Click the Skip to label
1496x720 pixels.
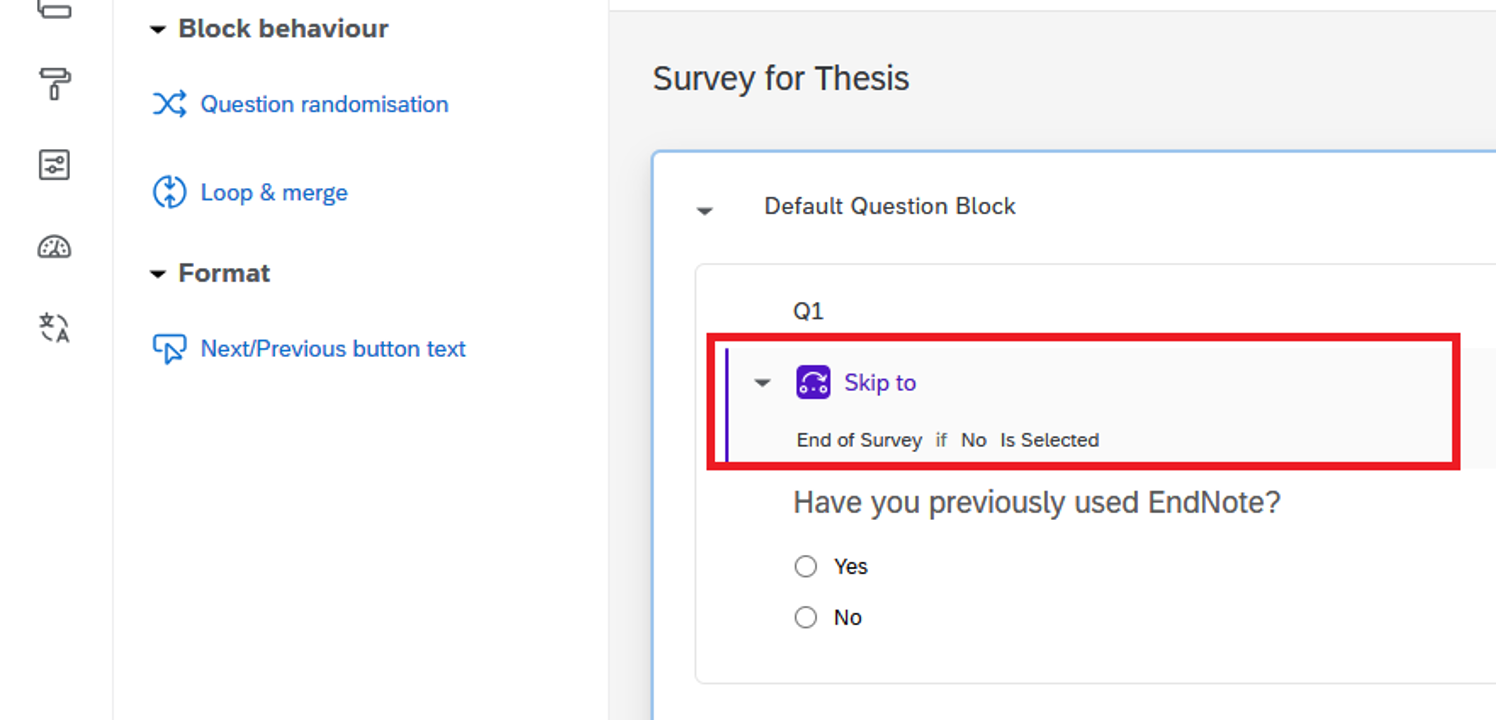tap(880, 383)
